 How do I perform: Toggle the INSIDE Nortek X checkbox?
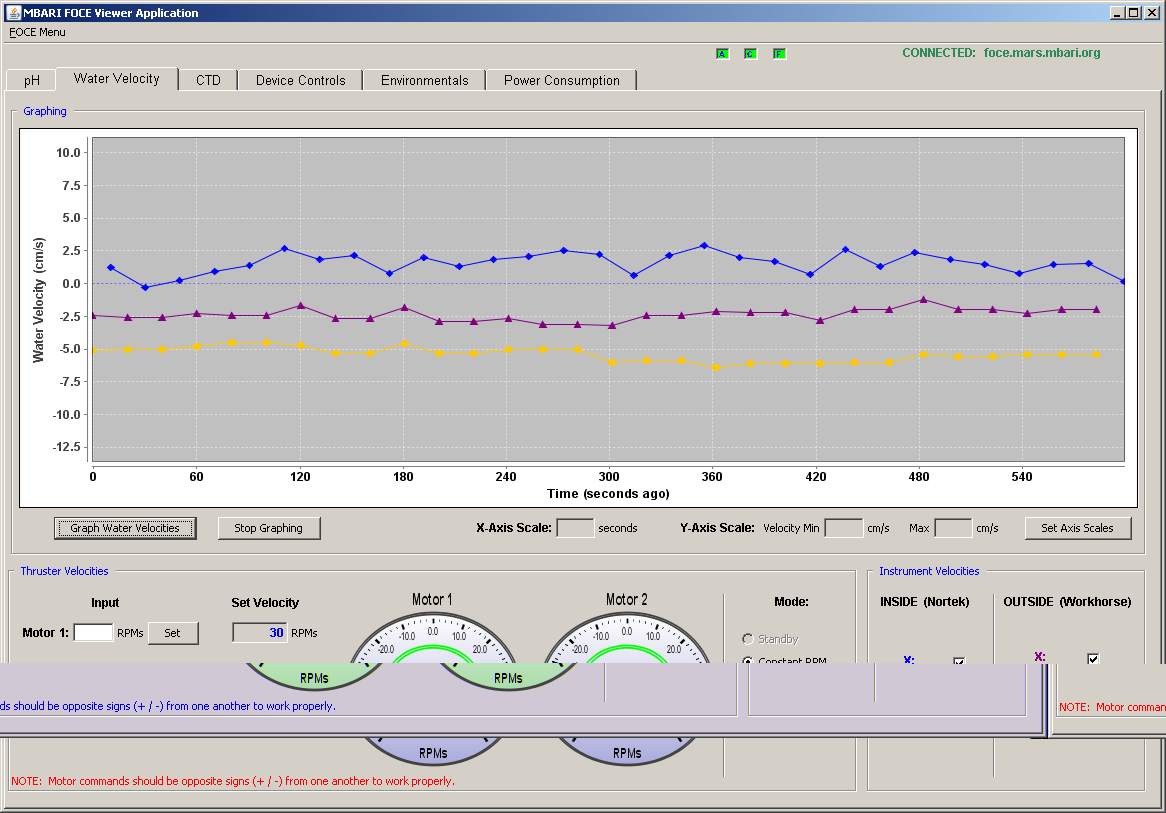959,661
